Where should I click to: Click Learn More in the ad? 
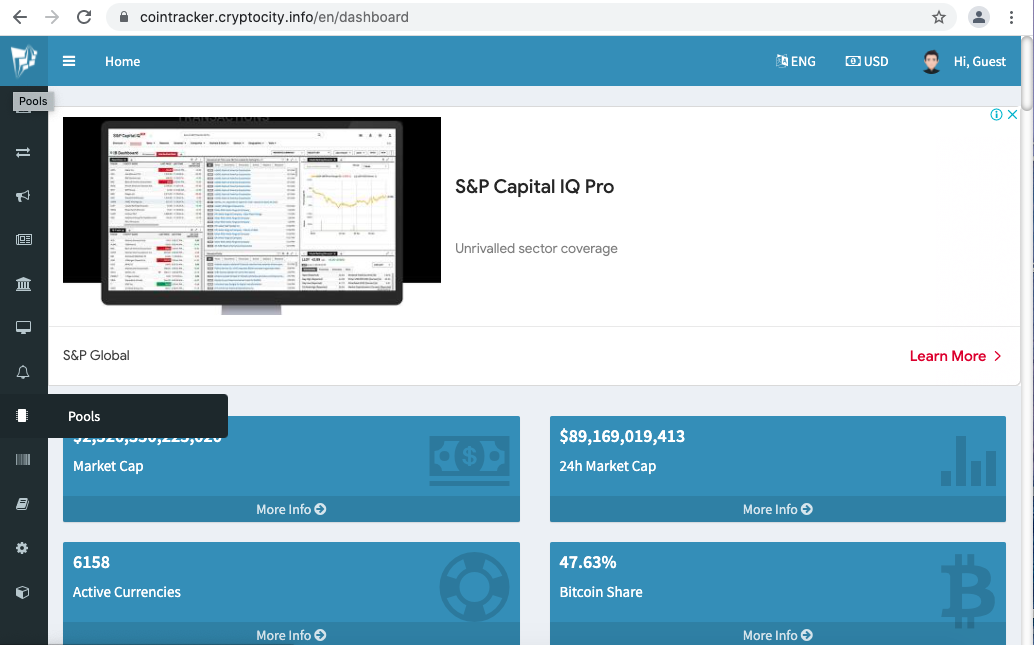[956, 356]
